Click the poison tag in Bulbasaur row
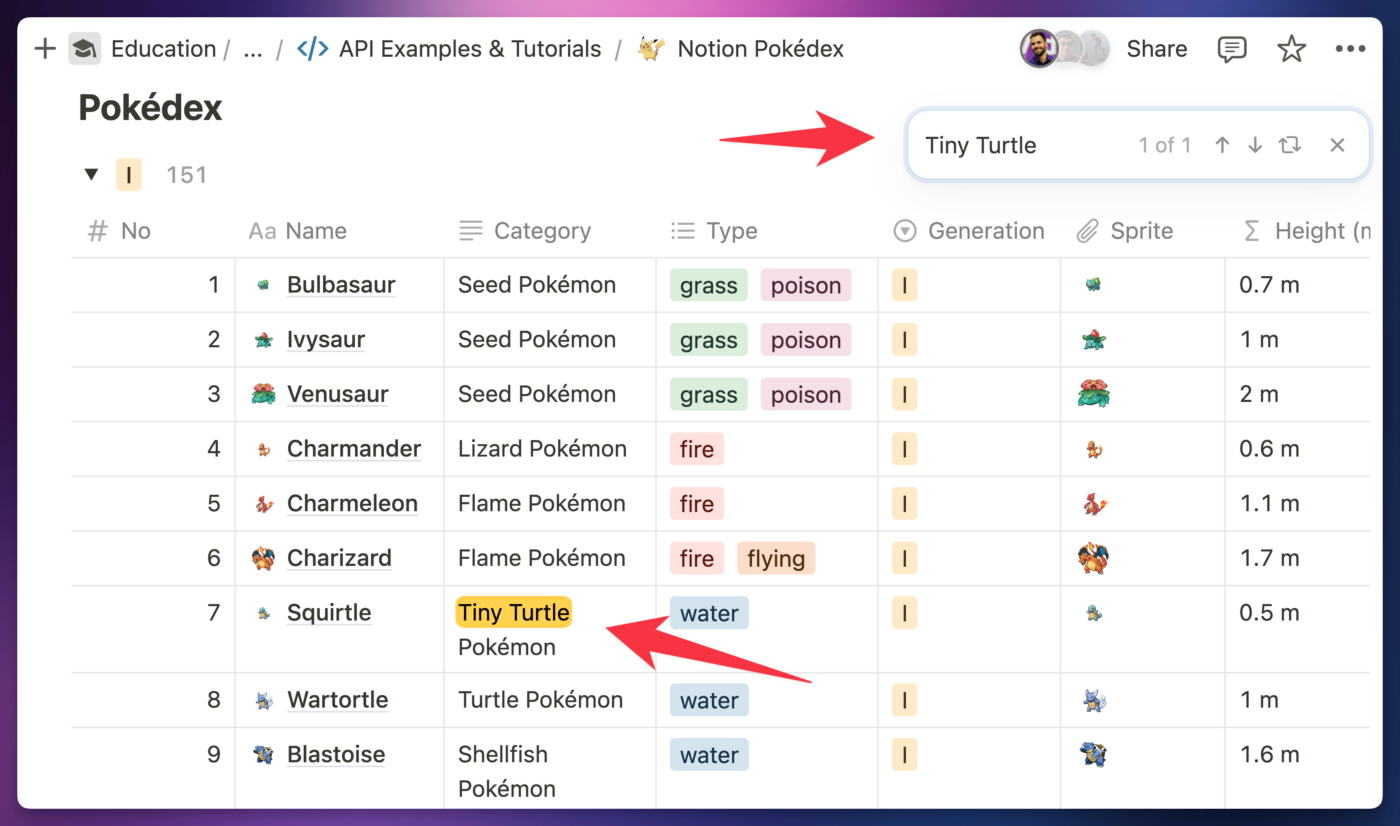The width and height of the screenshot is (1400, 826). [806, 285]
